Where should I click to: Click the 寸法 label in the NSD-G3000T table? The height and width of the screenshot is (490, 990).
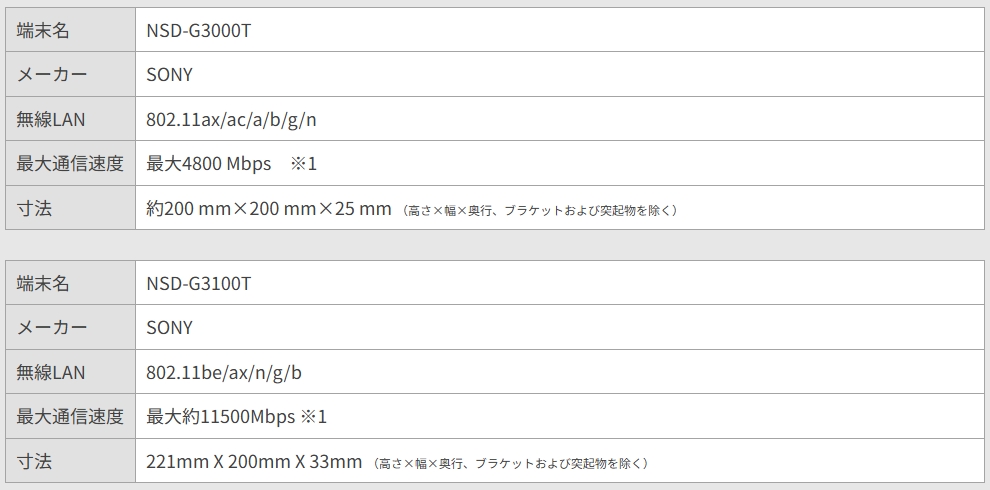pyautogui.click(x=34, y=208)
